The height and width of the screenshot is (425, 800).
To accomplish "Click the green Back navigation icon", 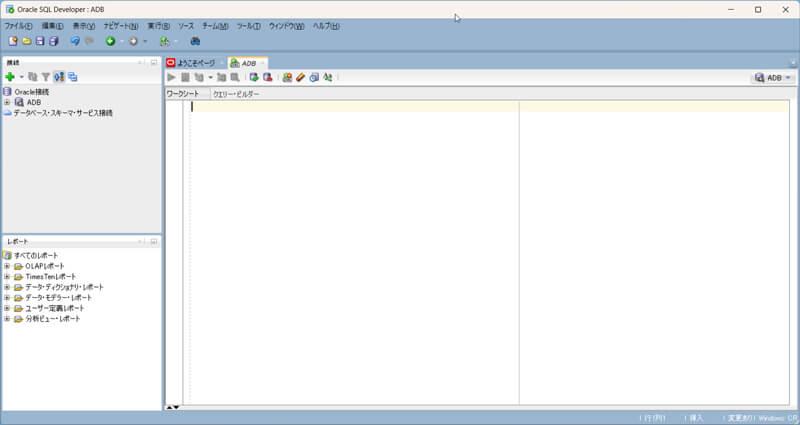I will click(110, 41).
